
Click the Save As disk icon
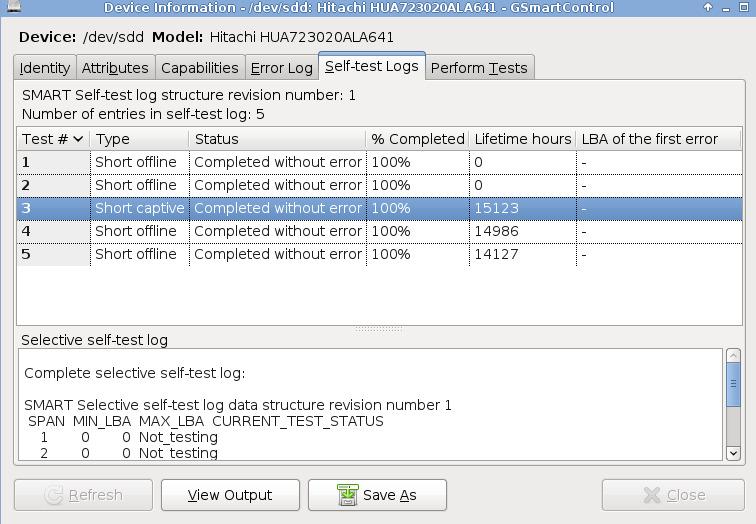(348, 495)
